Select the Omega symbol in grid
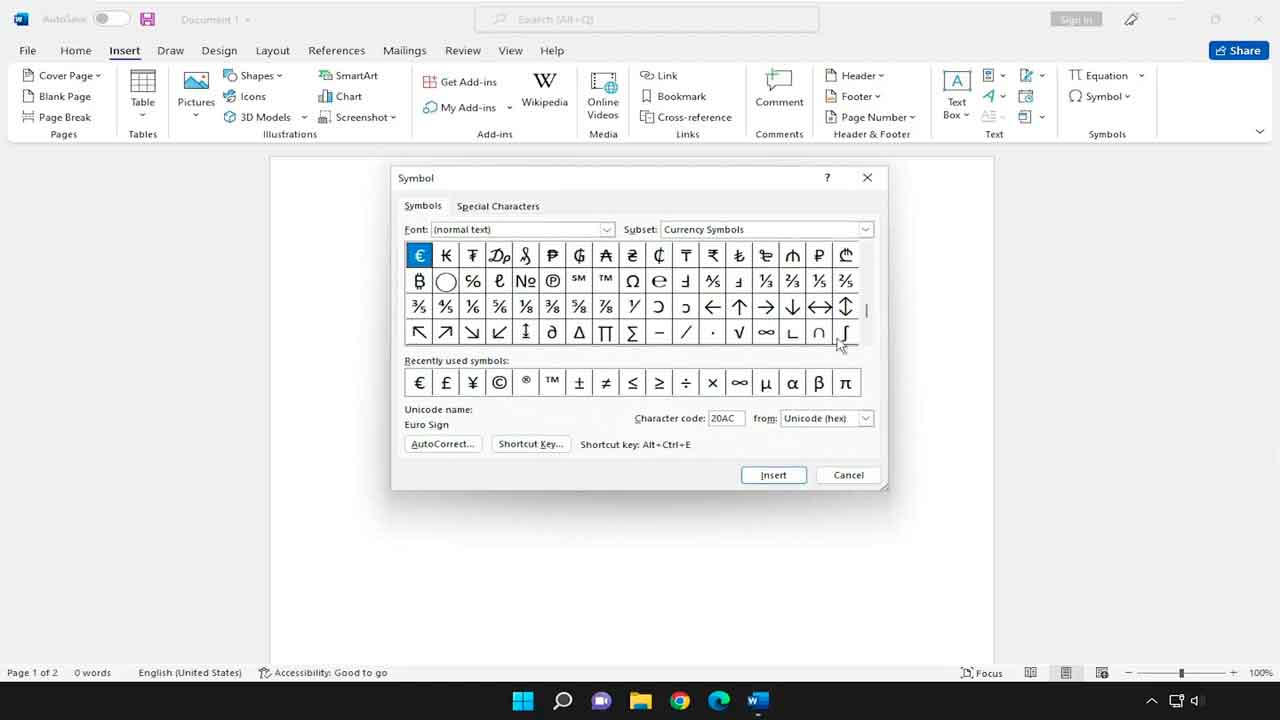Screen dimensions: 1280x720 click(632, 281)
